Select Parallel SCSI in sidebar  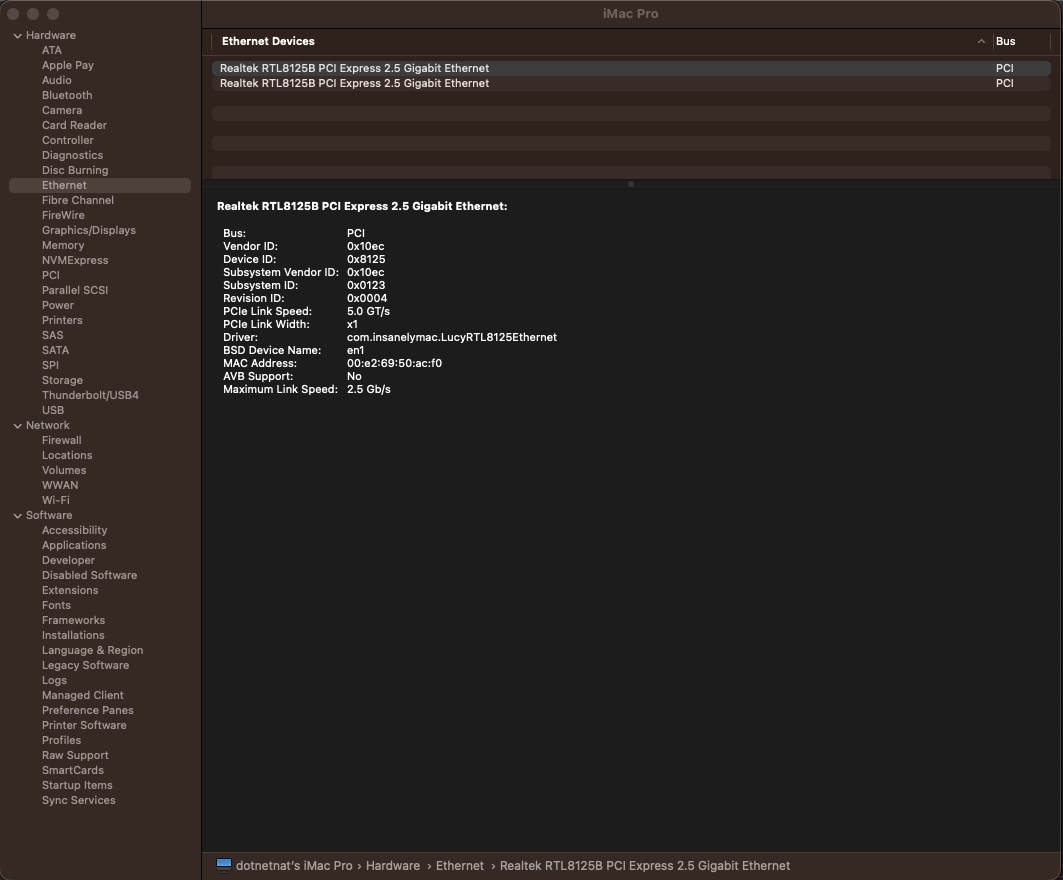tap(75, 290)
